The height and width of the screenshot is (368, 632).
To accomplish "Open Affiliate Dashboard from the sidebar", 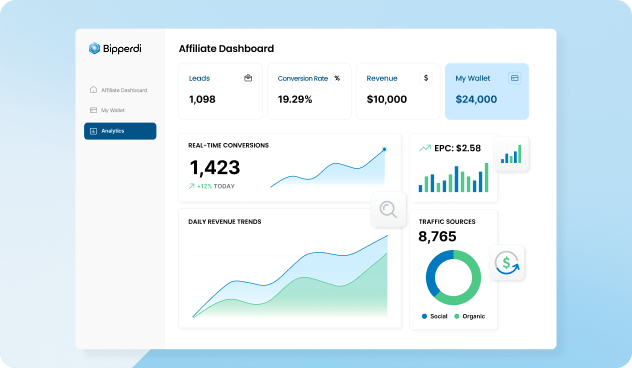I will point(120,90).
